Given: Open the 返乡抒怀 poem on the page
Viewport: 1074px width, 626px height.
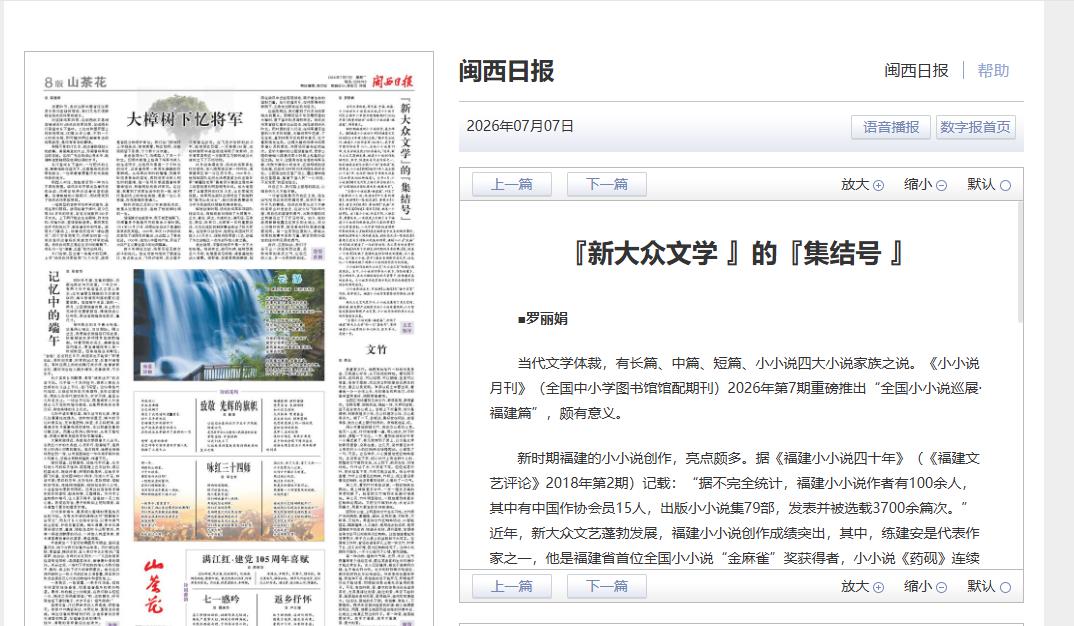Looking at the screenshot, I should pyautogui.click(x=293, y=599).
